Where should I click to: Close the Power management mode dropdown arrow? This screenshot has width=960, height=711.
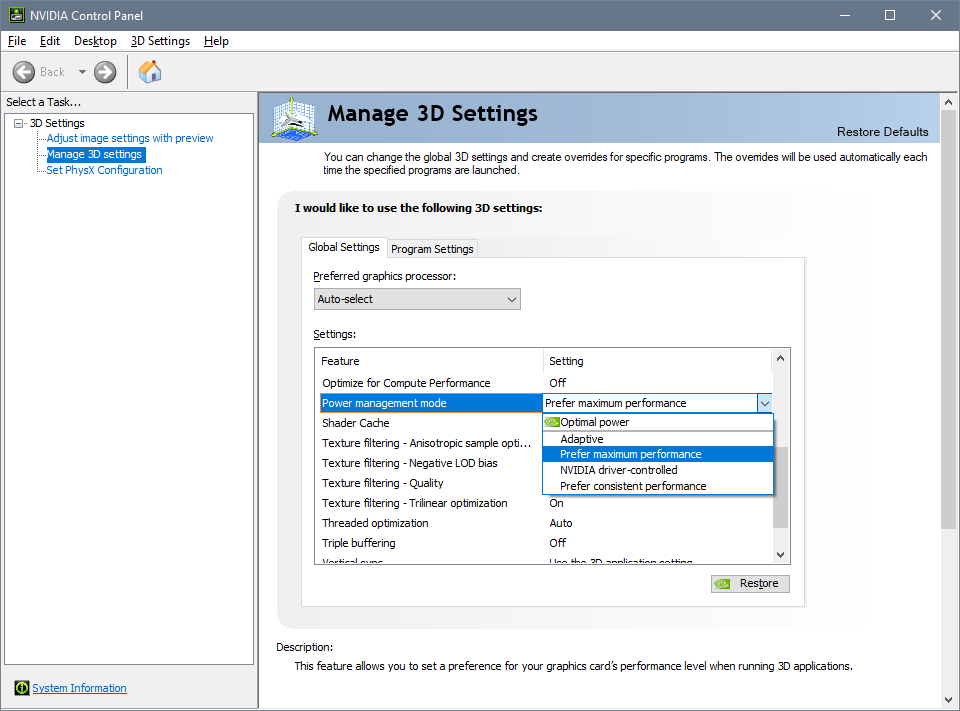click(x=764, y=403)
